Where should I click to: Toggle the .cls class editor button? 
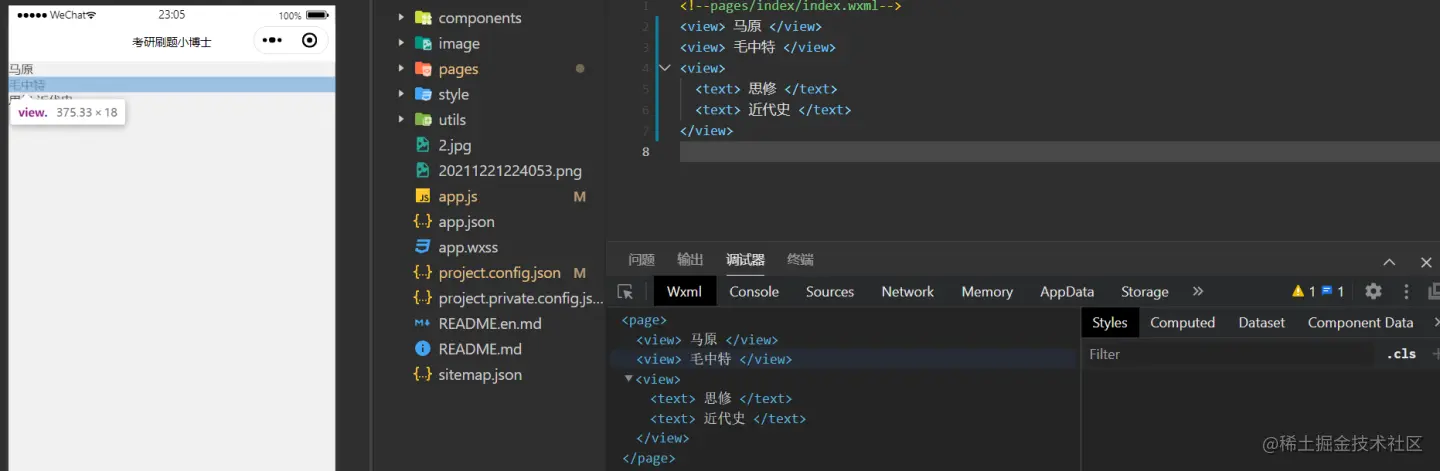click(x=1401, y=354)
